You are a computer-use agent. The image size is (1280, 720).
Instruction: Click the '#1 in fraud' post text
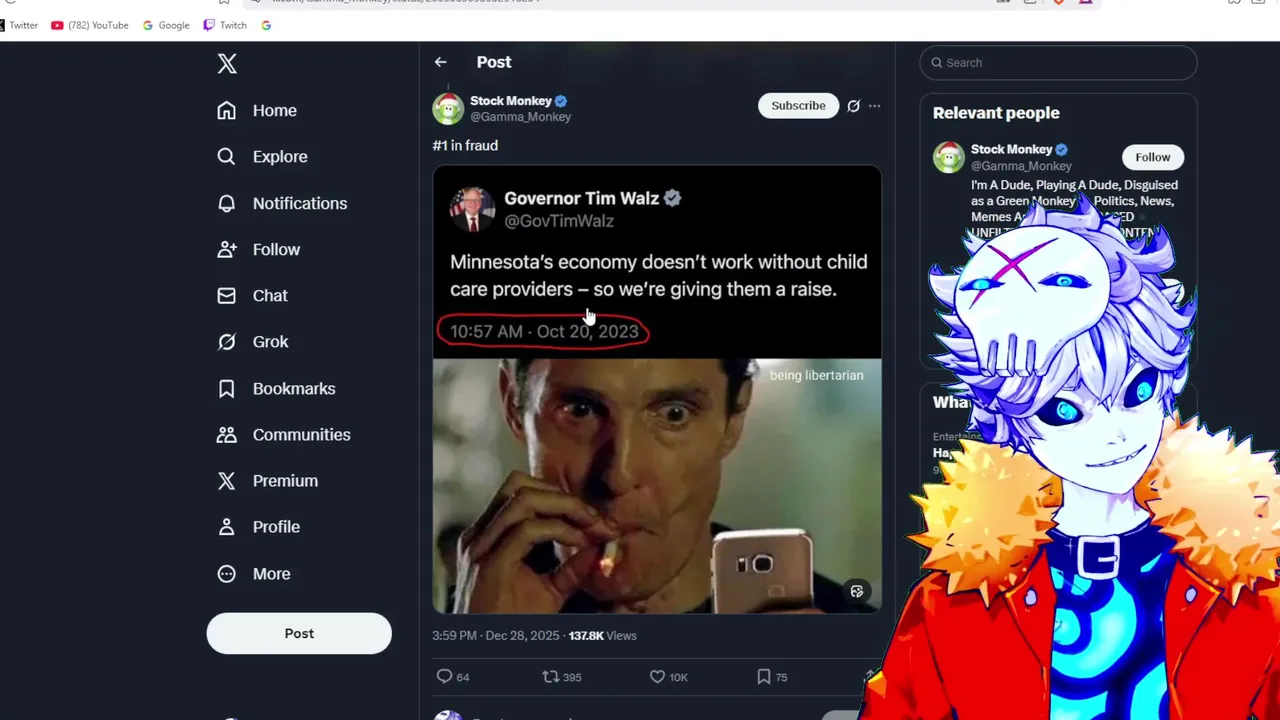pyautogui.click(x=465, y=146)
